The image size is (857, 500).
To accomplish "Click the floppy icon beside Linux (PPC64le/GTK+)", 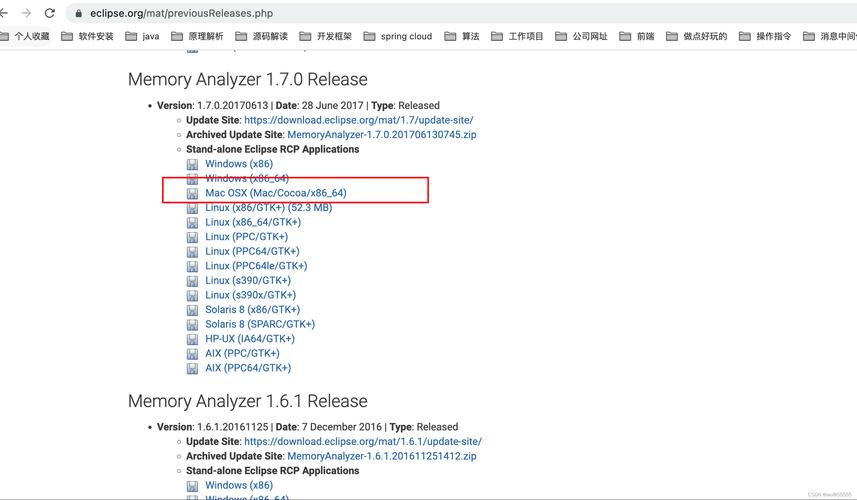I will click(x=192, y=267).
